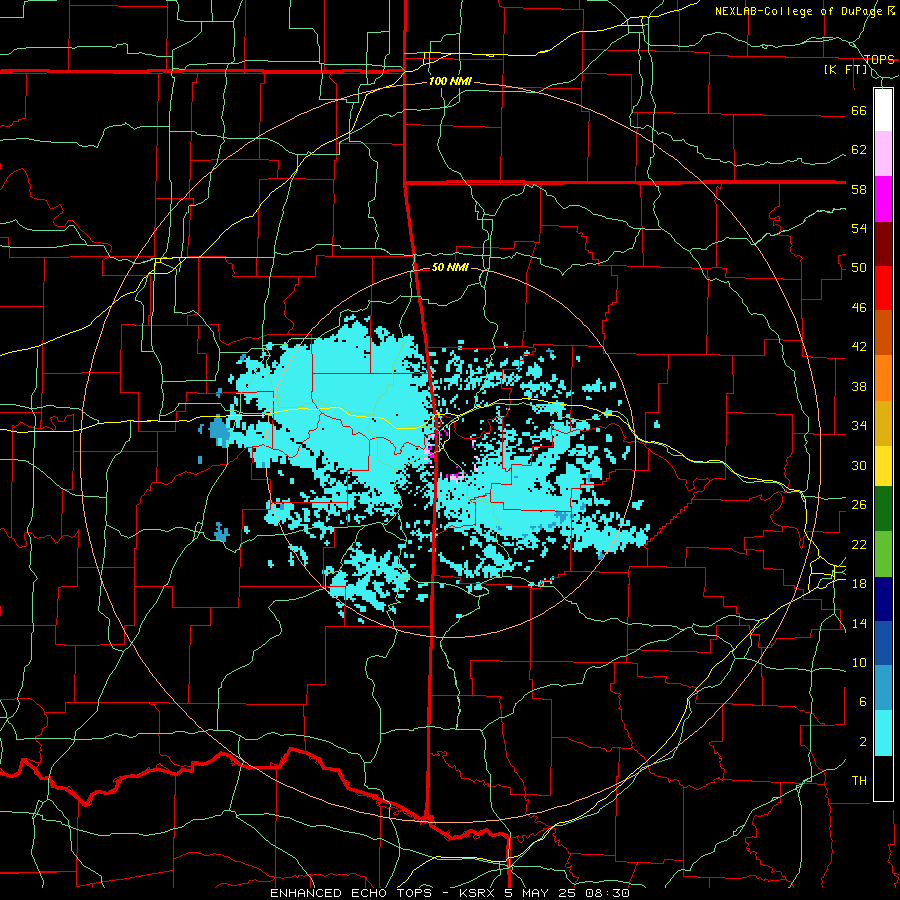Click the '50 NMI' range ring label
Image resolution: width=900 pixels, height=900 pixels.
[450, 267]
